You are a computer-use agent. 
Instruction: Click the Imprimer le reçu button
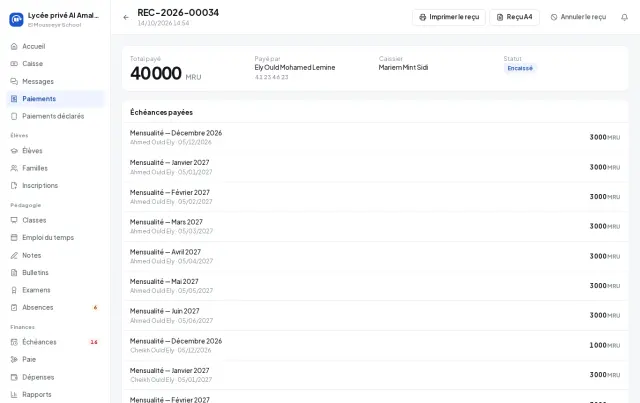449,17
